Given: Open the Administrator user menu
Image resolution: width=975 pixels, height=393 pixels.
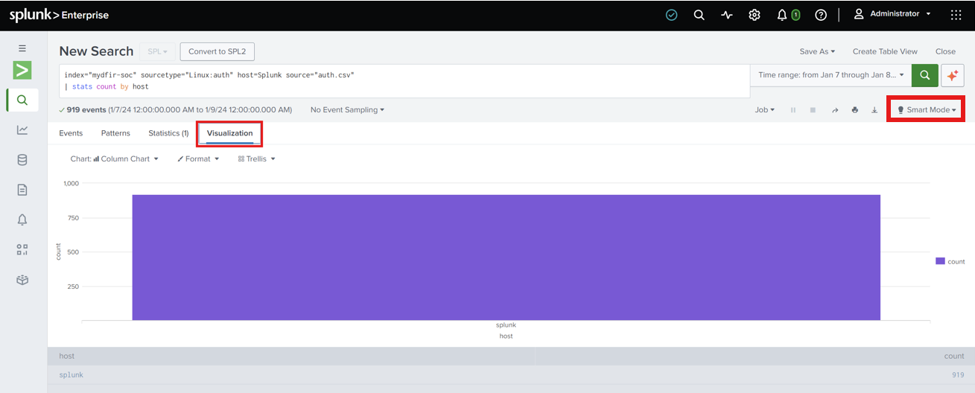Looking at the screenshot, I should coord(892,14).
